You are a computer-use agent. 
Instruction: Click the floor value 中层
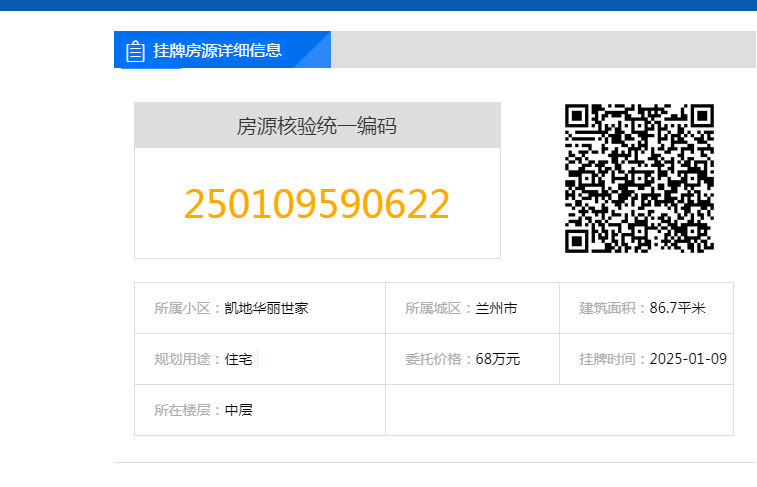[x=239, y=410]
